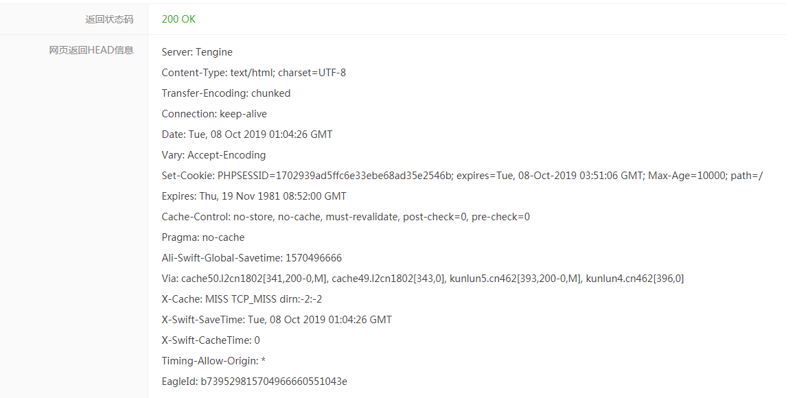This screenshot has width=799, height=398.
Task: Click the Via: cache50 header line
Action: (x=422, y=279)
